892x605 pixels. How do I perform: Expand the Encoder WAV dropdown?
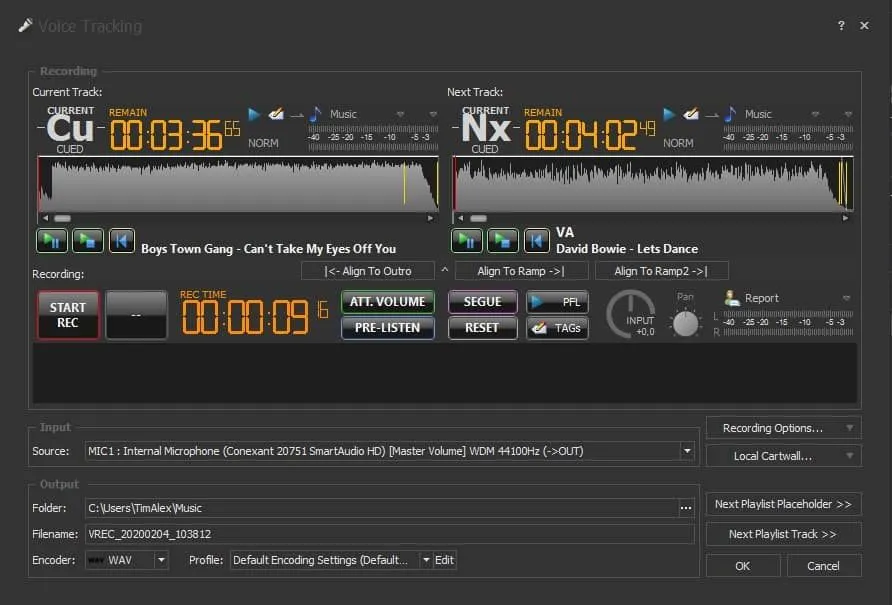[x=161, y=560]
